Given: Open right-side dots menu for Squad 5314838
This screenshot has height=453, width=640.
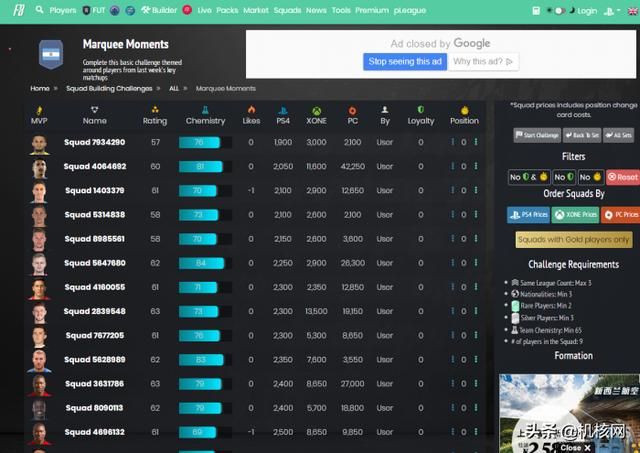Looking at the screenshot, I should (476, 214).
